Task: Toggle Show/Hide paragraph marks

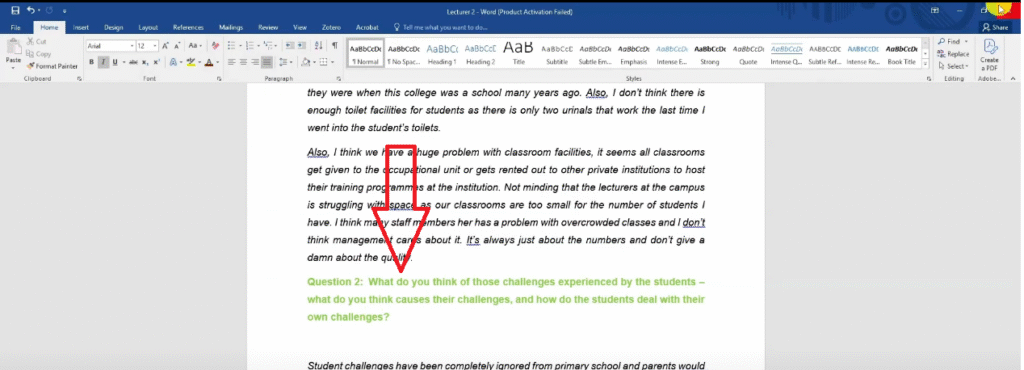Action: [335, 46]
